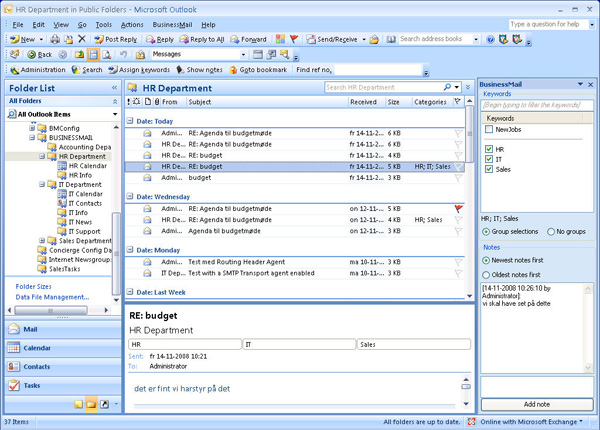This screenshot has height=430, width=600.
Task: Open the Actions menu
Action: [132, 24]
